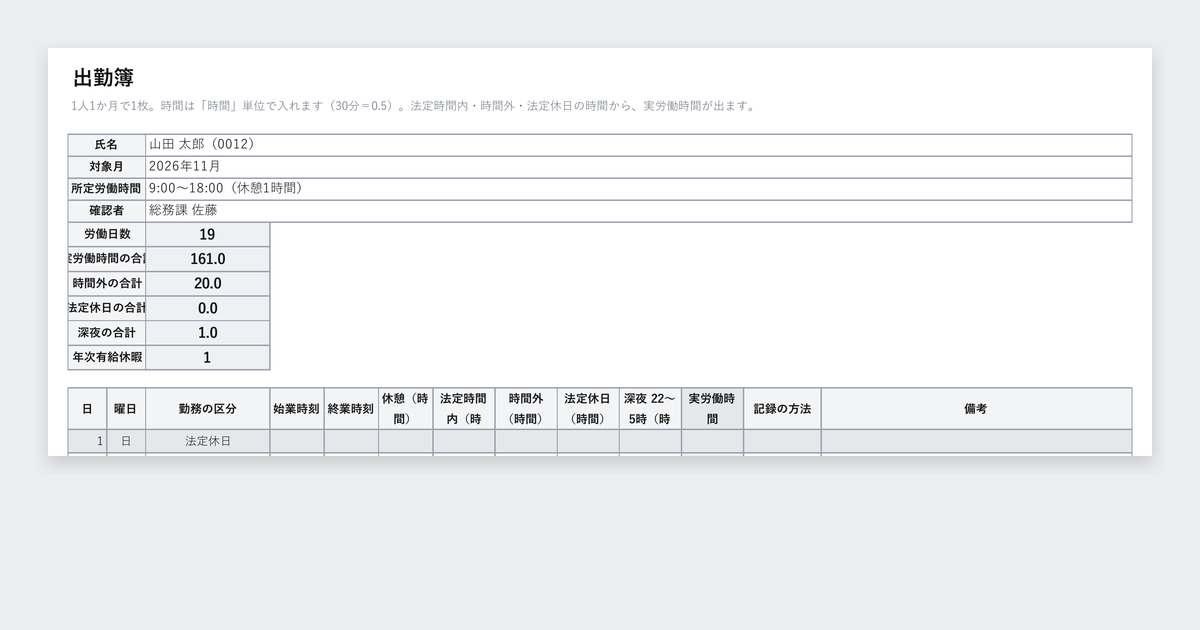Click the 勤務の区分 column header
Image resolution: width=1200 pixels, height=630 pixels.
click(208, 409)
